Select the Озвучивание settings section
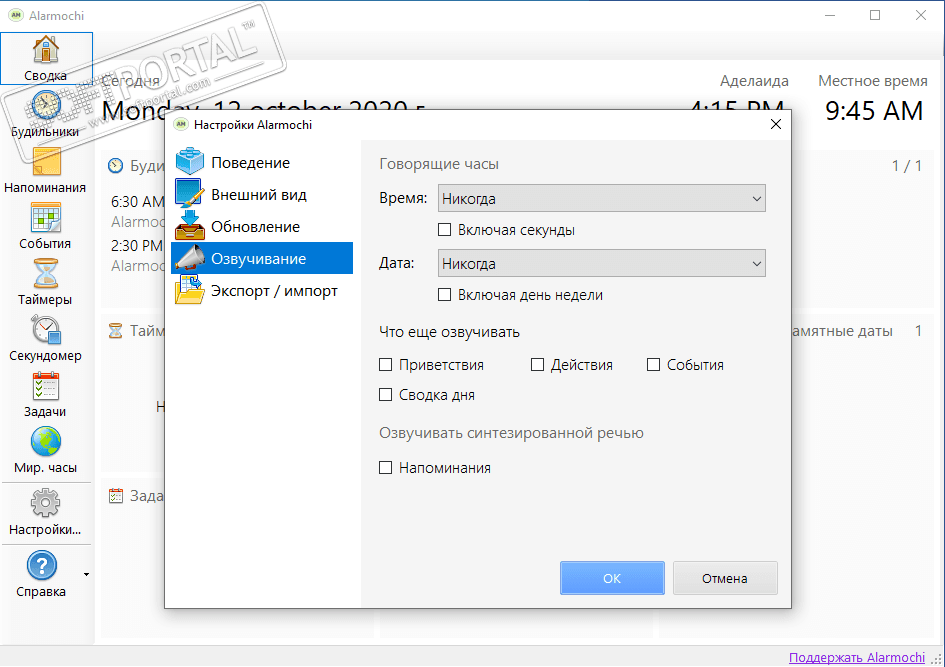Screen dimensions: 945x667 [x=262, y=258]
